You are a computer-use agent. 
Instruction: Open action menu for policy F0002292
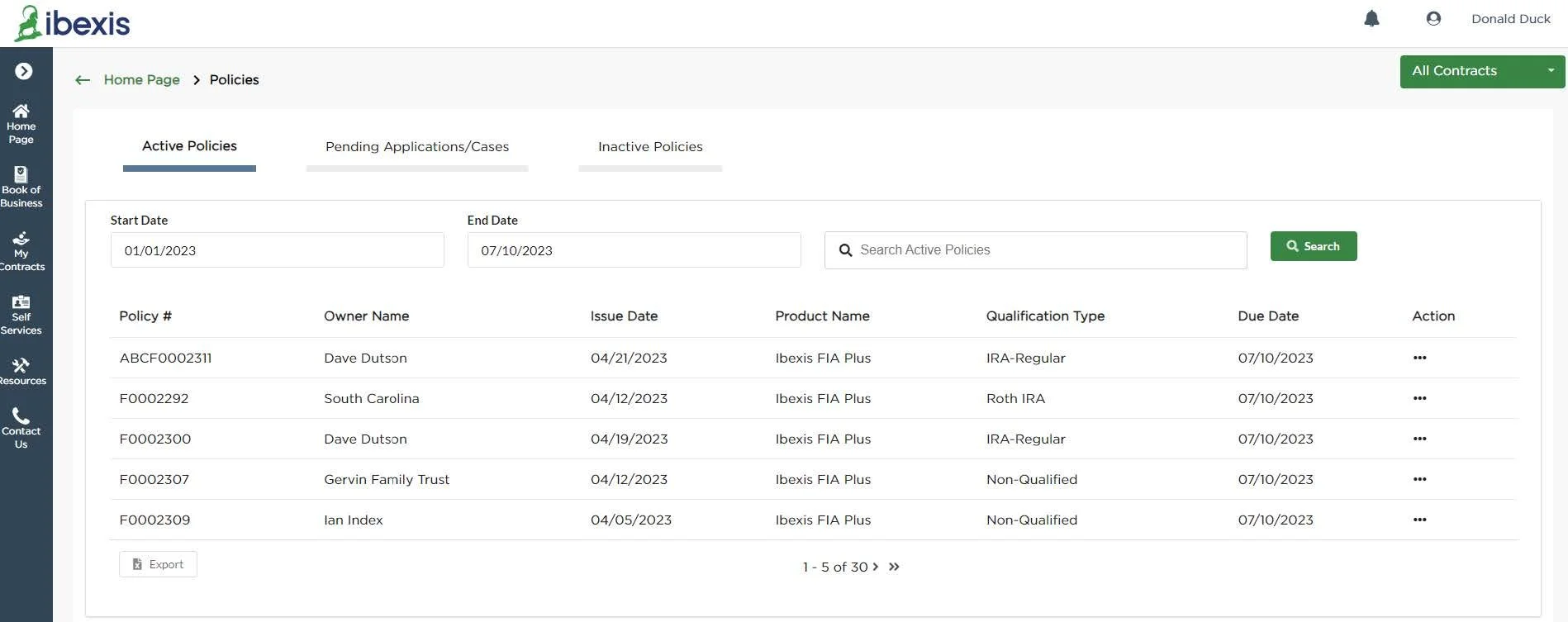(x=1419, y=398)
